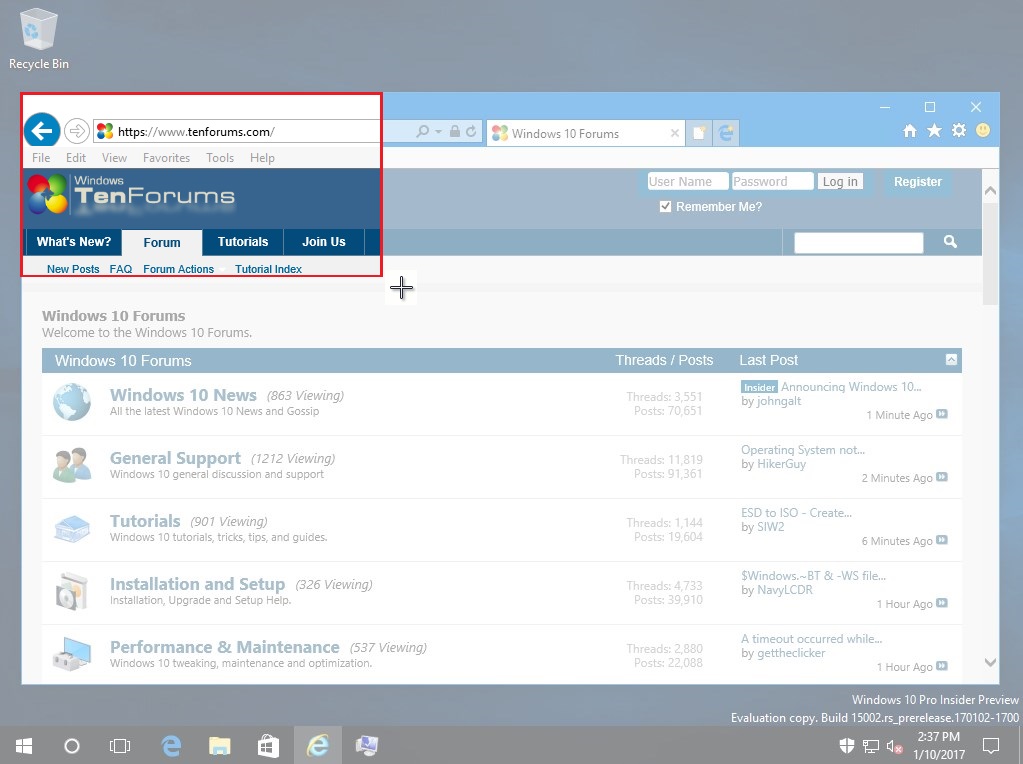Go to last post icon beside 1 Minute Ago
The height and width of the screenshot is (764, 1023).
[x=941, y=414]
